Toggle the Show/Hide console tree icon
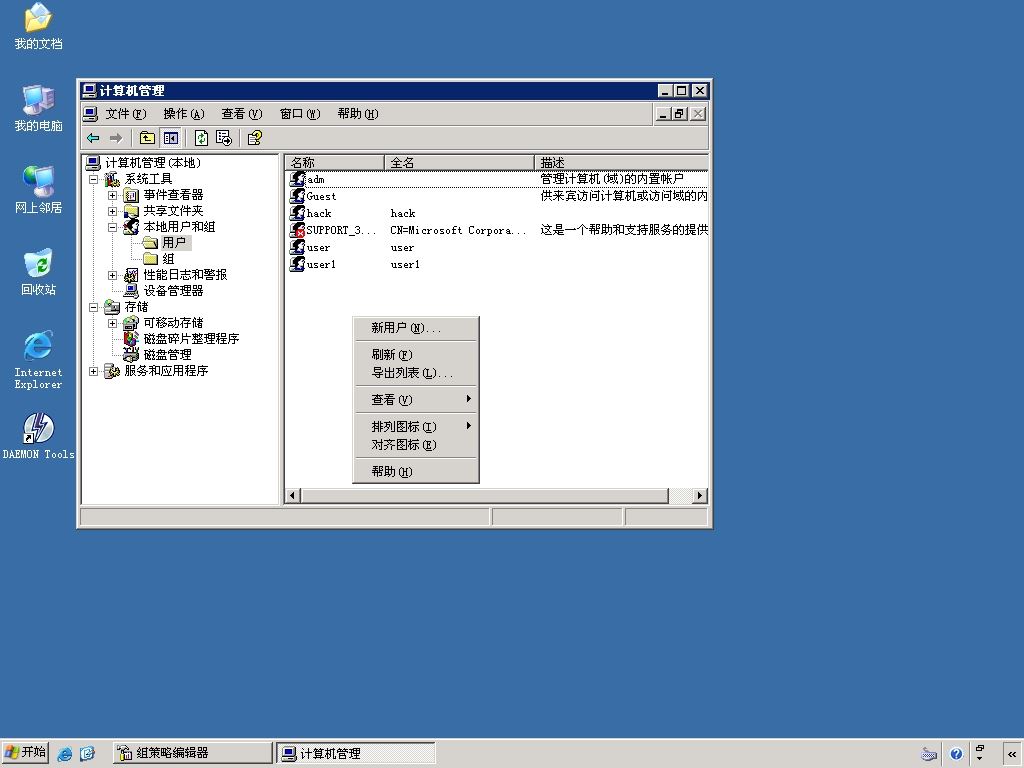Viewport: 1024px width, 768px height. point(170,138)
